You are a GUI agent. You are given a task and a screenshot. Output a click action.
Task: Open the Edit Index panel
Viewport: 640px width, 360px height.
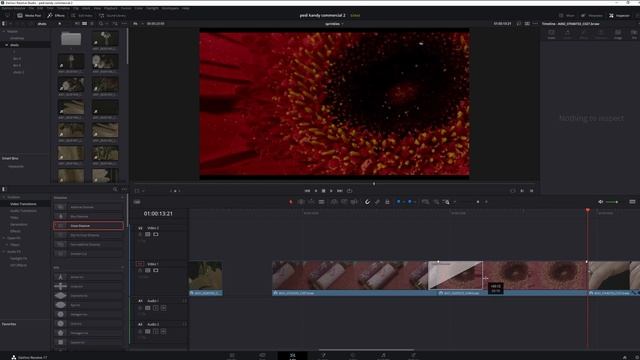[x=82, y=16]
